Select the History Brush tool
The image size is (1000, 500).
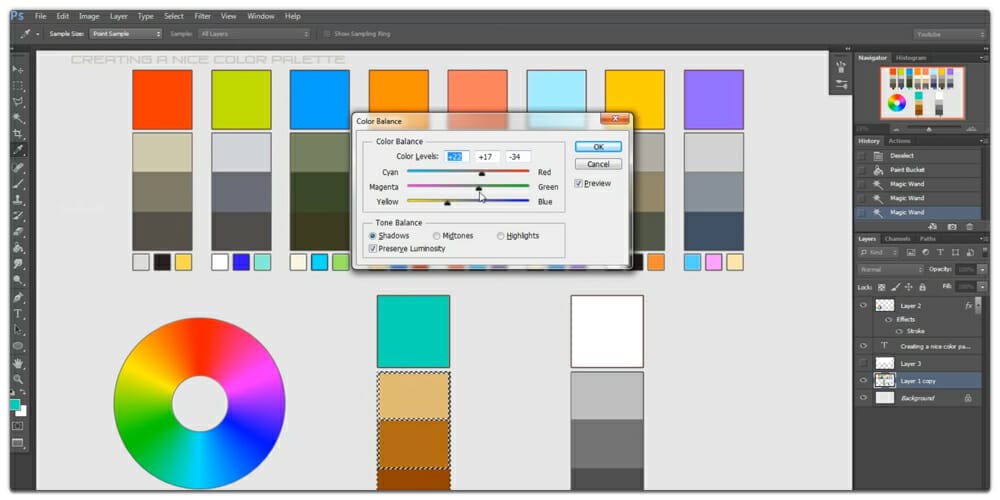(x=18, y=216)
